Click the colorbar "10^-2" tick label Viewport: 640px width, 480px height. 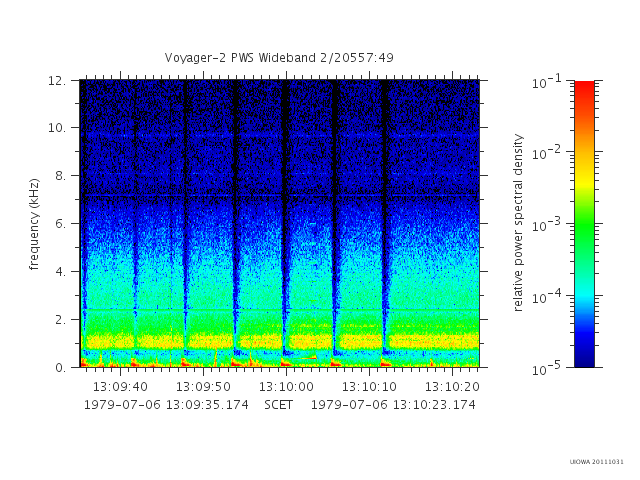click(x=547, y=153)
